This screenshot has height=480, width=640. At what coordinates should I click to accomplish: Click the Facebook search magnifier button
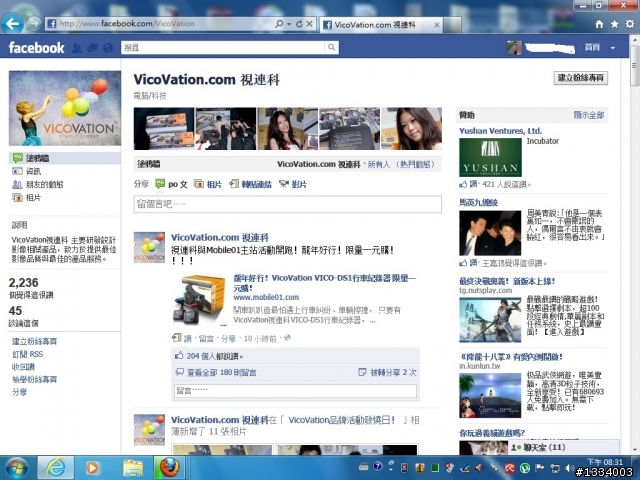tap(331, 47)
